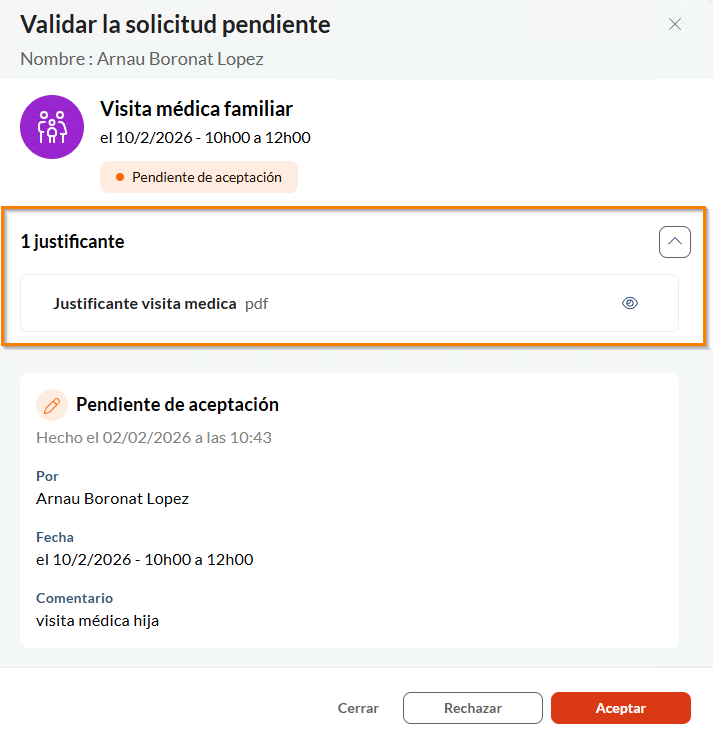Image resolution: width=713 pixels, height=745 pixels.
Task: Click the Rechazar button
Action: tap(473, 708)
